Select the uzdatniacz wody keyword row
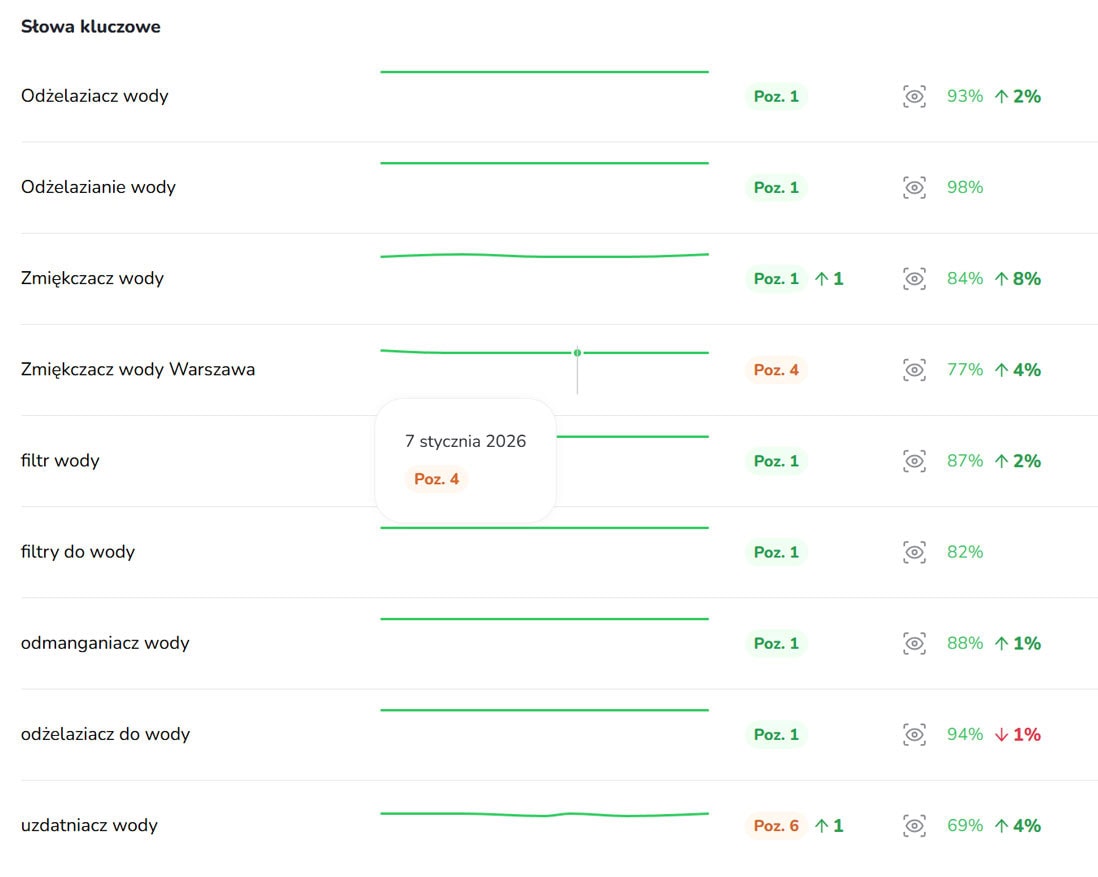This screenshot has width=1098, height=877. click(x=89, y=826)
